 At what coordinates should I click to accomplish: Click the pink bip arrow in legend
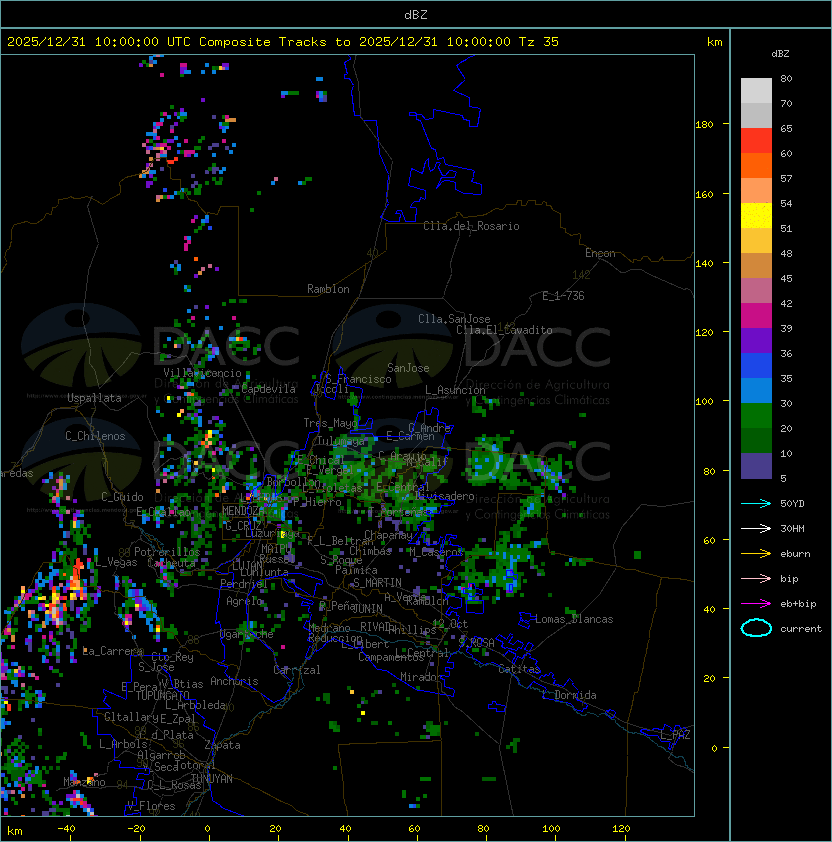click(x=756, y=579)
